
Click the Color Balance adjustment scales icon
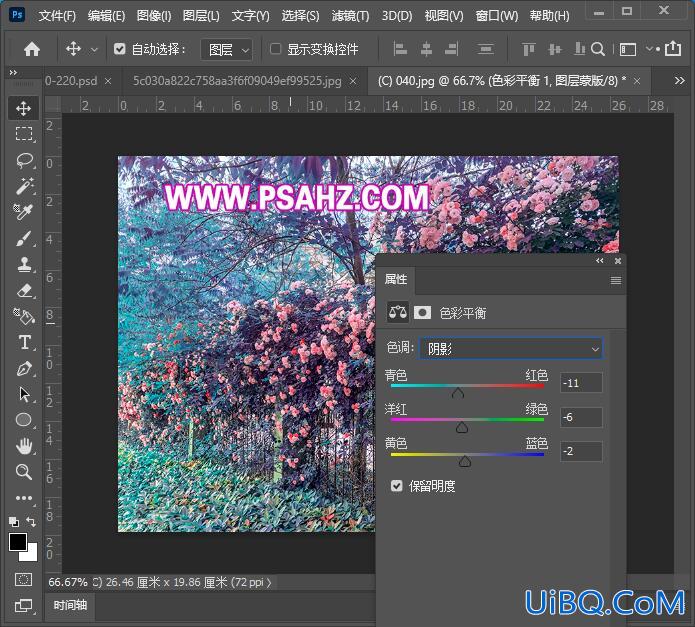click(x=398, y=312)
